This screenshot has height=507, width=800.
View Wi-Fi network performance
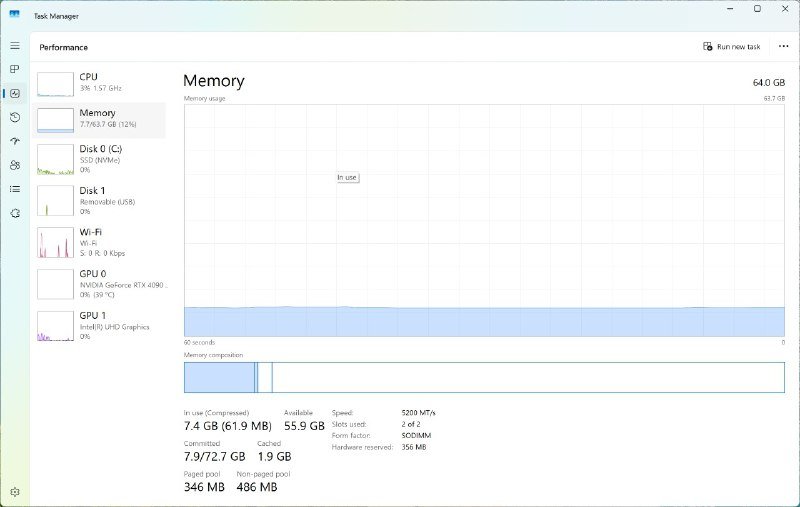(x=100, y=242)
